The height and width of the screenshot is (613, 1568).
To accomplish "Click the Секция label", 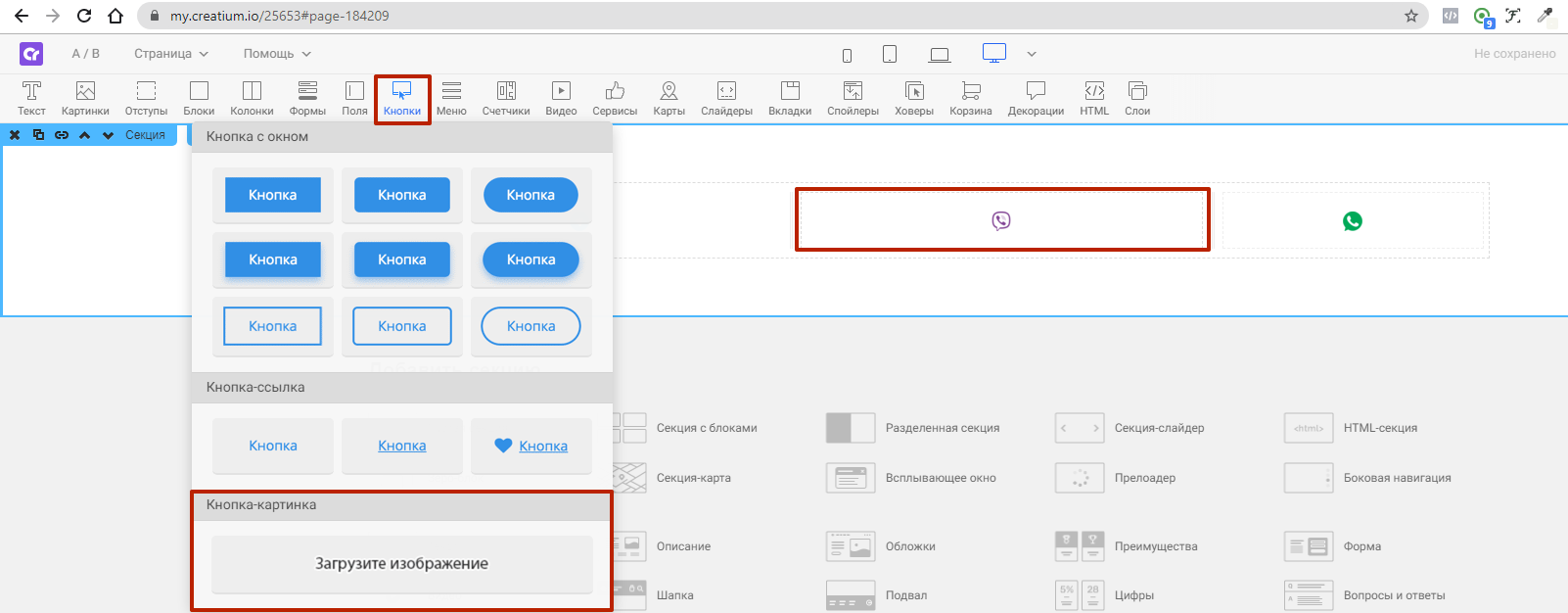I will pyautogui.click(x=145, y=135).
